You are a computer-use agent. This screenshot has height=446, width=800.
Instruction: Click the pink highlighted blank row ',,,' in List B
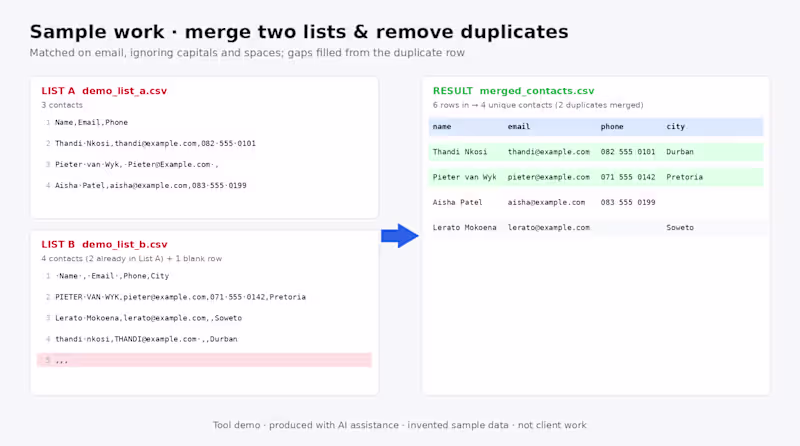[204, 360]
